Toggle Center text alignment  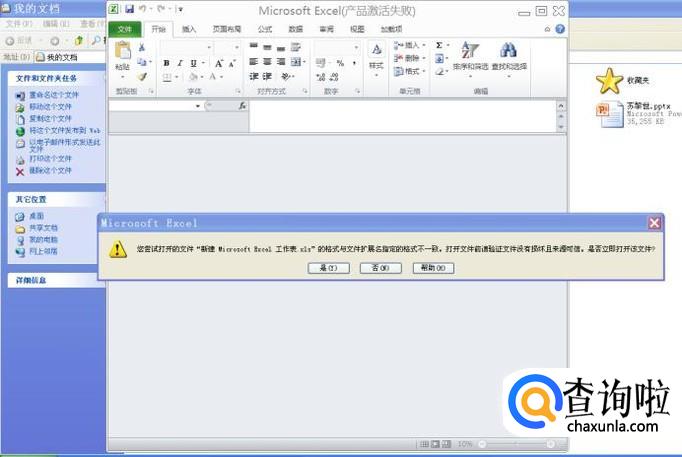point(267,62)
